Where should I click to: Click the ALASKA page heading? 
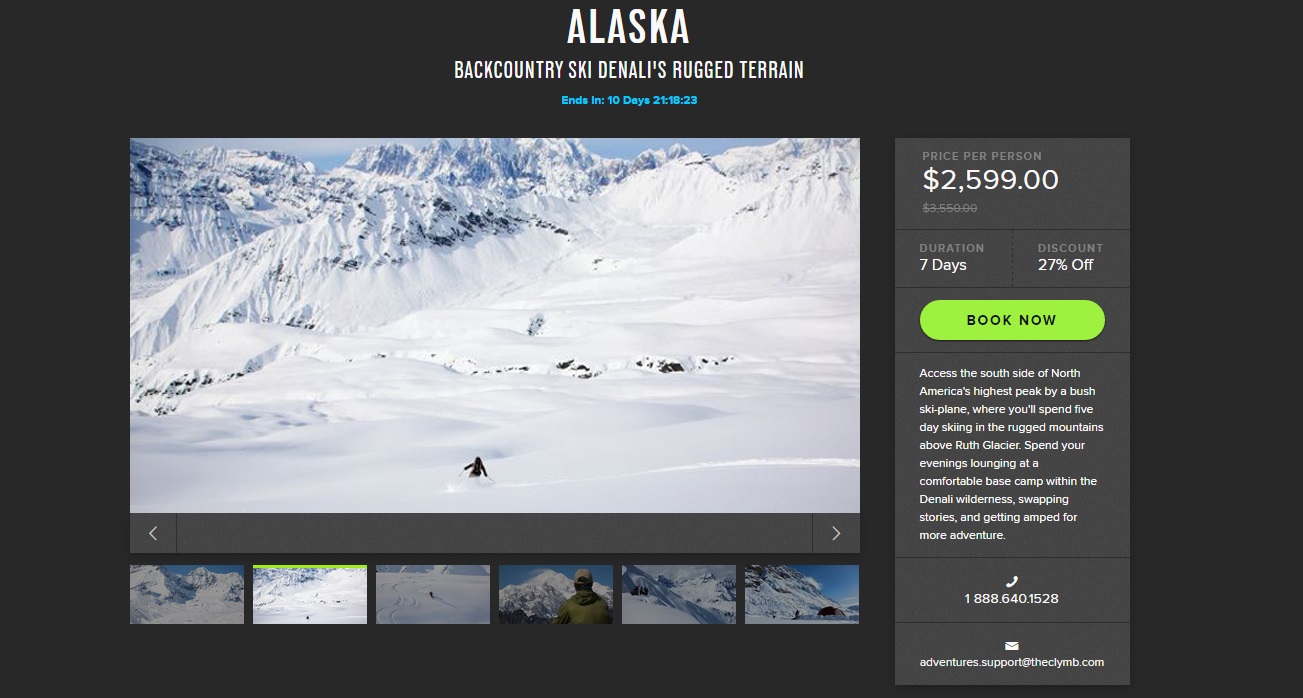coord(629,27)
